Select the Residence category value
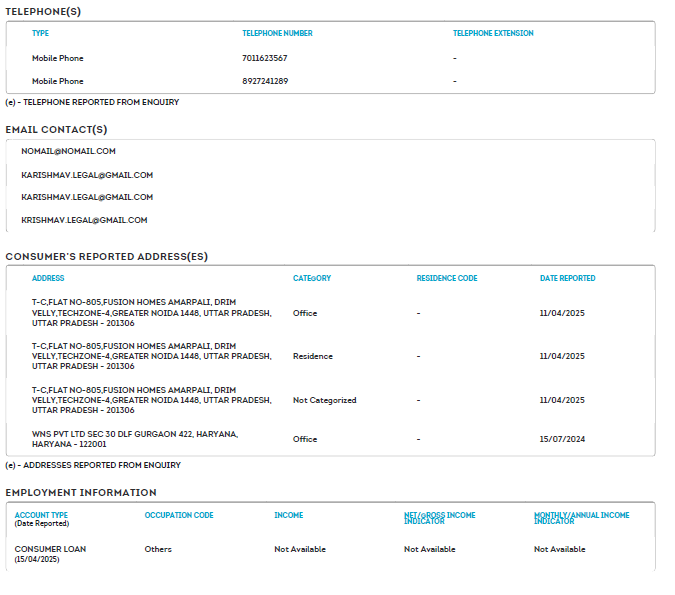 (x=312, y=356)
